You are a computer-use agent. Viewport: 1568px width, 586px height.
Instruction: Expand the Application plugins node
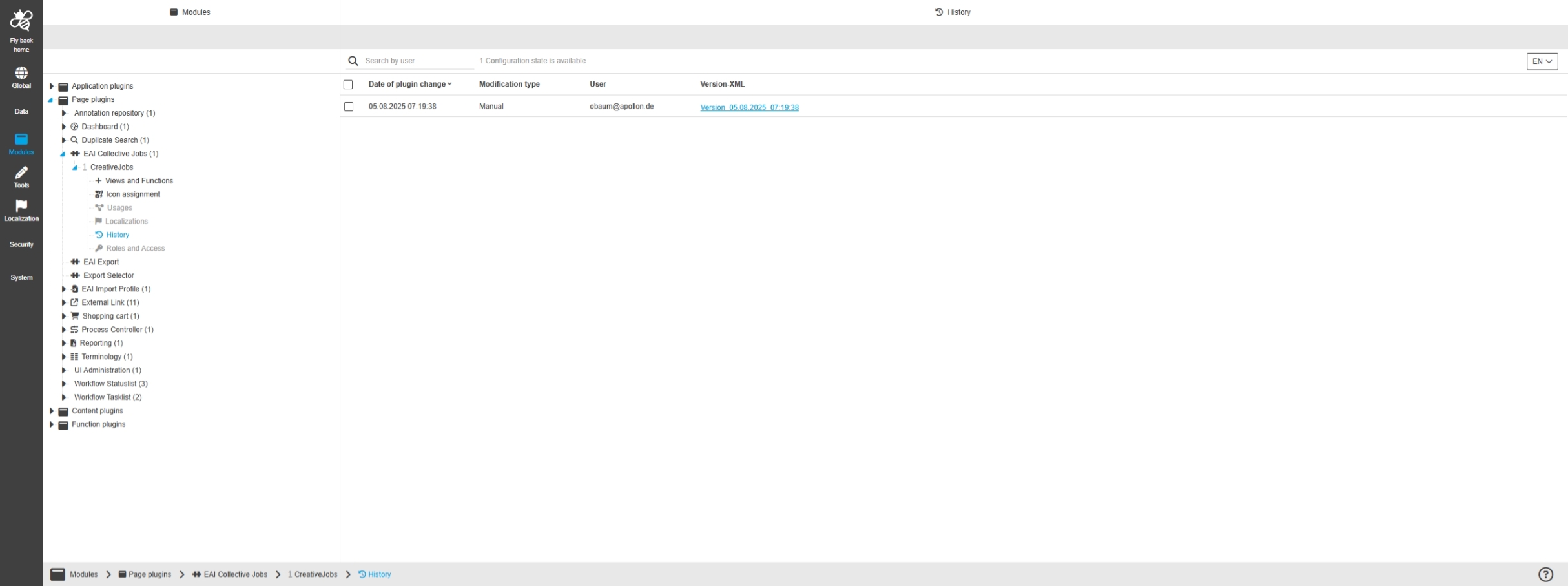(x=52, y=86)
